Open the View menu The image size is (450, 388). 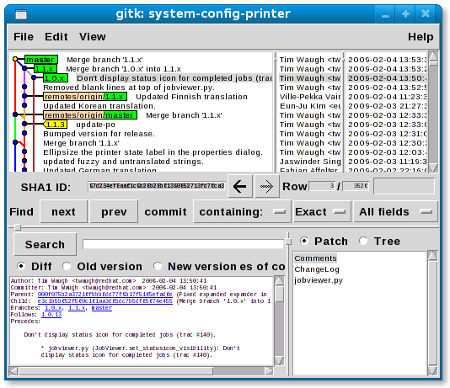(92, 37)
